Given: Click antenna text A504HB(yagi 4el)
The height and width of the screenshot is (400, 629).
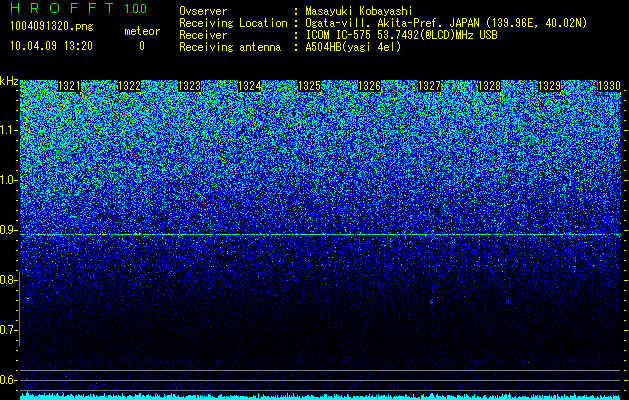Looking at the screenshot, I should click(x=353, y=47).
